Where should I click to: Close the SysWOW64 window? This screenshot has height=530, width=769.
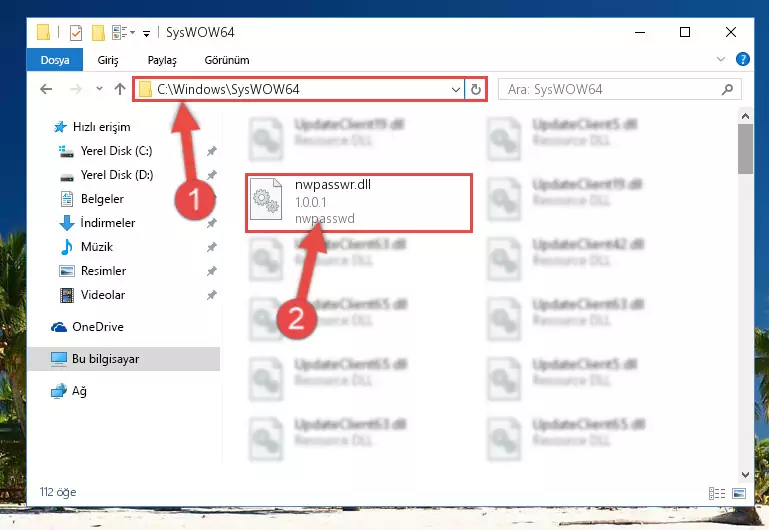pyautogui.click(x=731, y=32)
